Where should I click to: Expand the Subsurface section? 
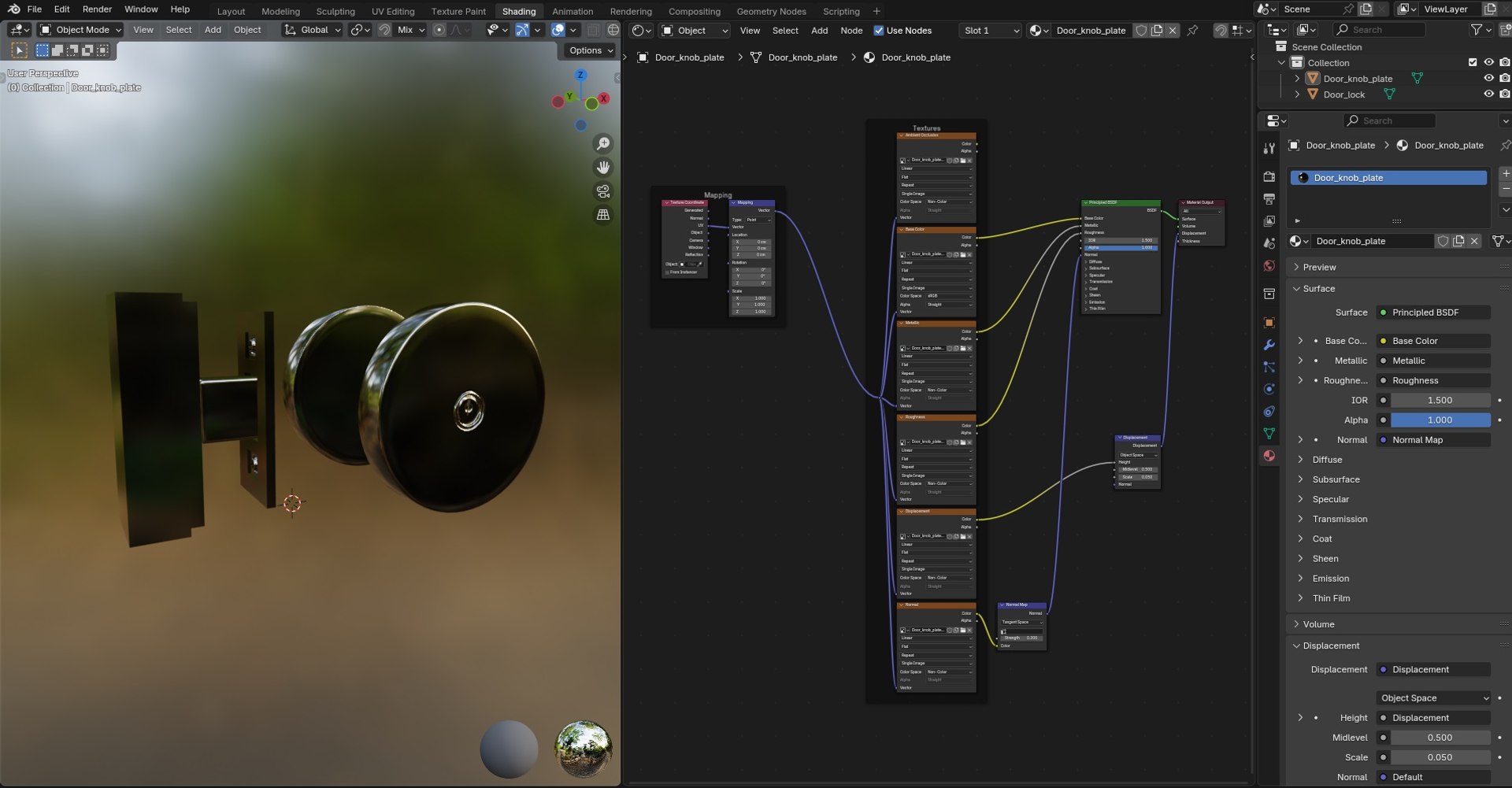(x=1336, y=479)
